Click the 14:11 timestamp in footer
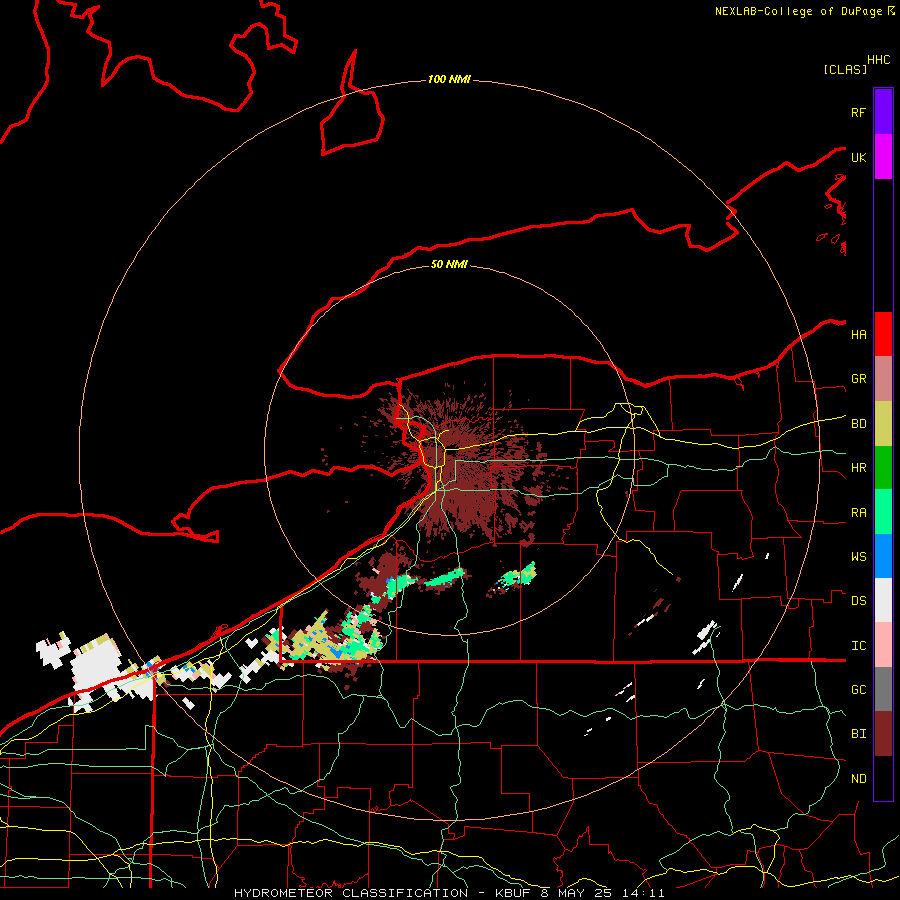 point(645,893)
